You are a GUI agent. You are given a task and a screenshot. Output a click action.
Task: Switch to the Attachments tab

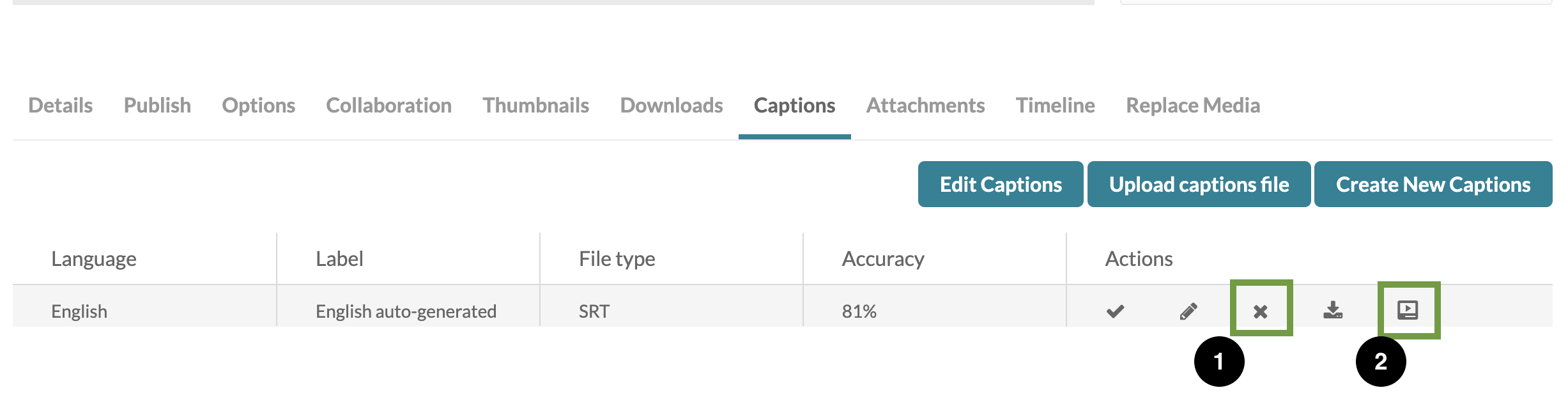925,105
